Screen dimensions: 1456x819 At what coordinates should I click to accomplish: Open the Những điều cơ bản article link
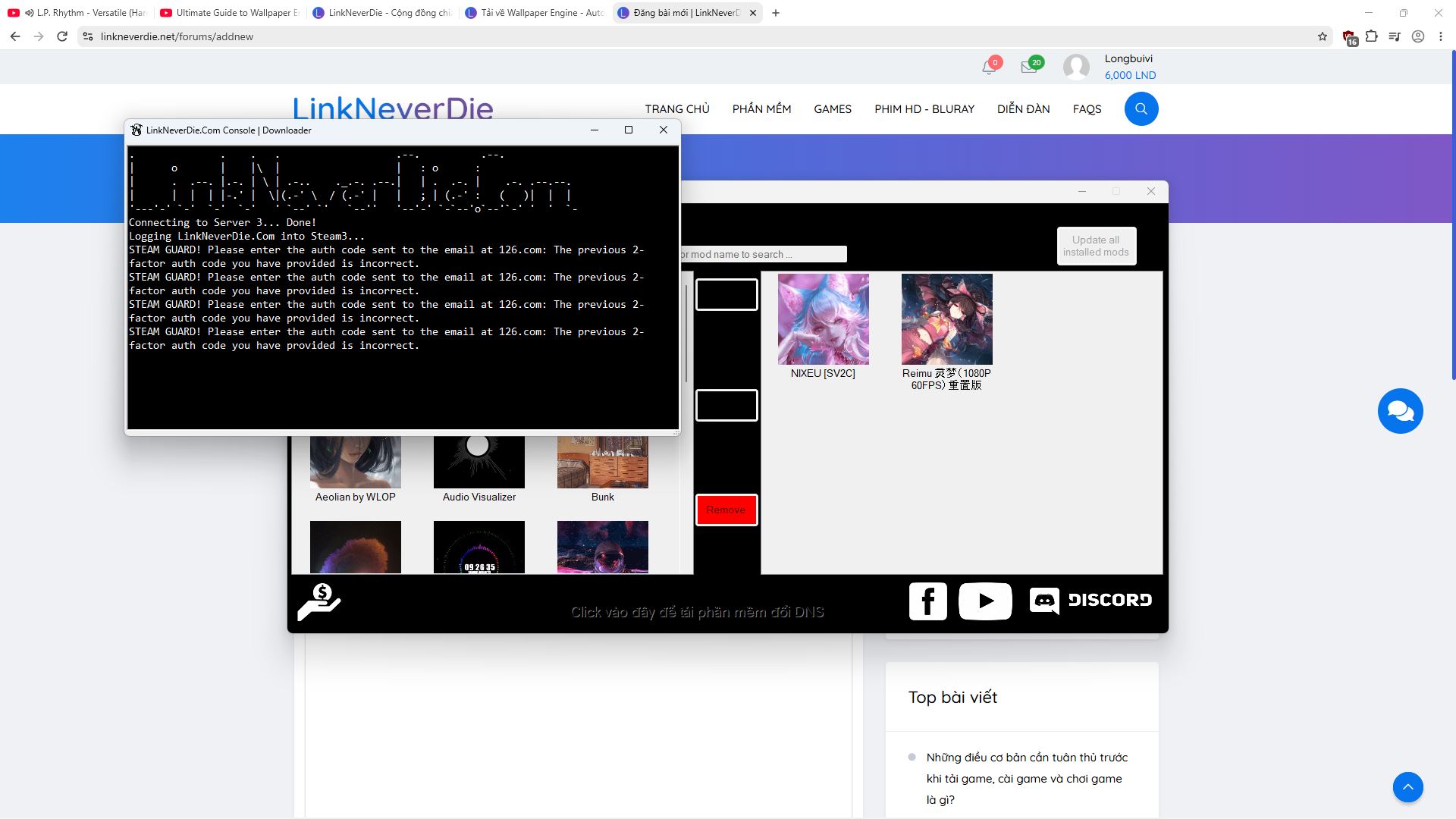tap(1027, 778)
